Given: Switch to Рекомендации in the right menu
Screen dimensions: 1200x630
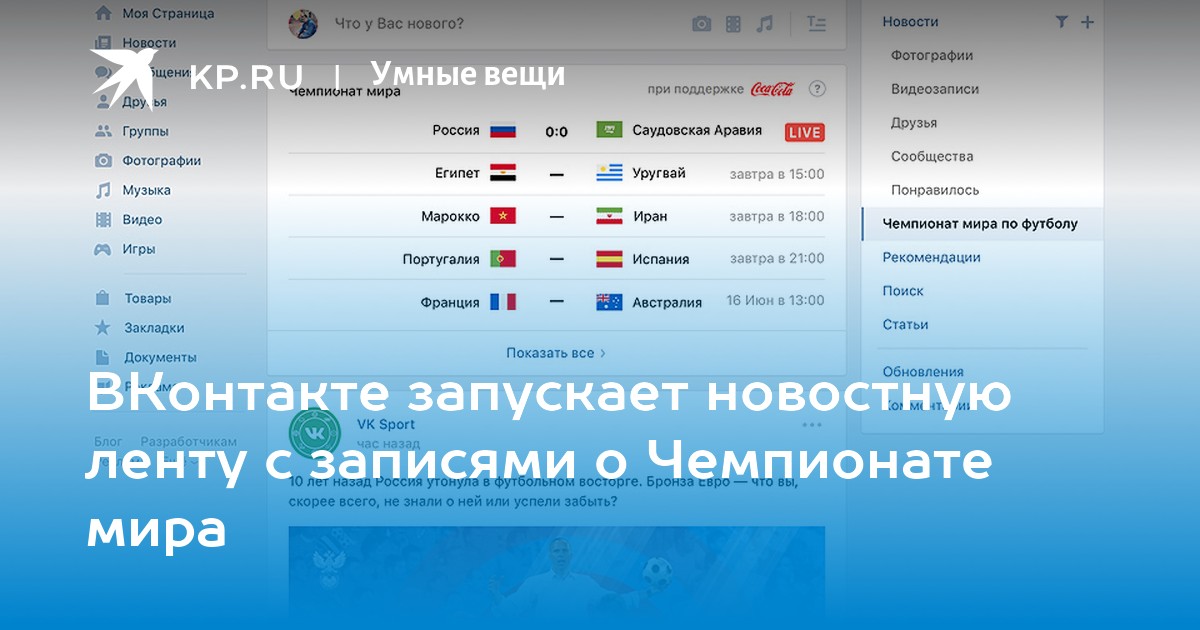Looking at the screenshot, I should (931, 257).
